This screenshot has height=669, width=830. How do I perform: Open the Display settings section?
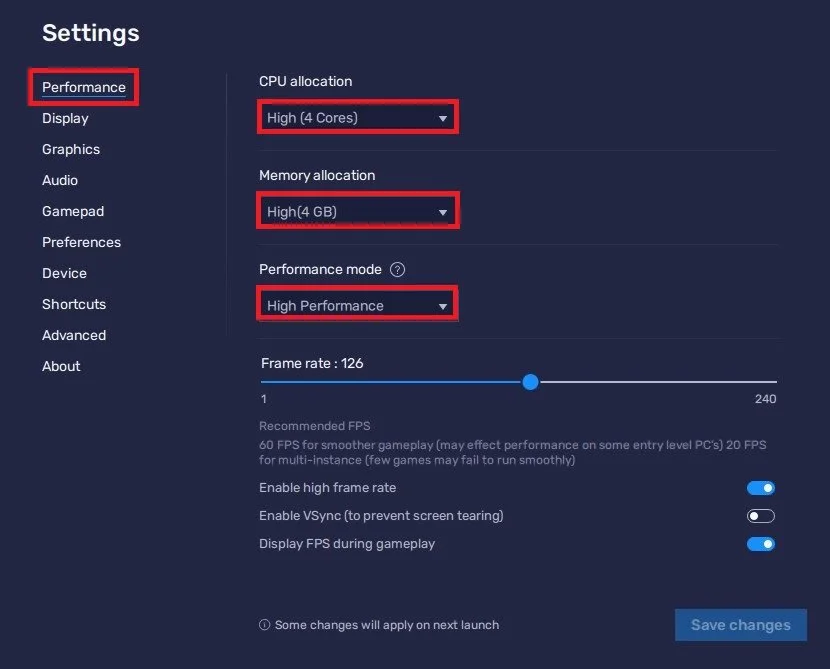click(x=65, y=118)
